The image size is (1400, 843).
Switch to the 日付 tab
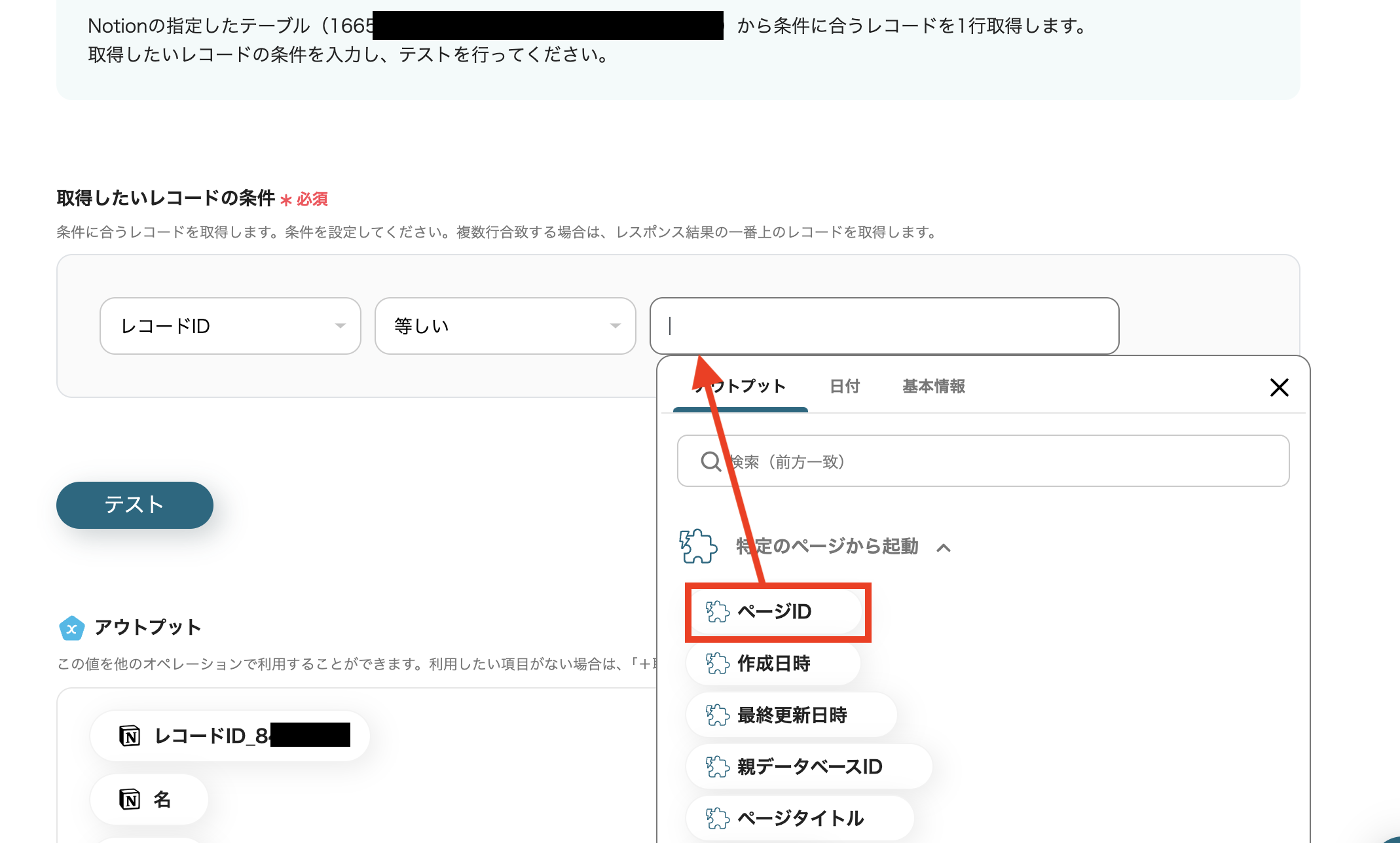(844, 387)
